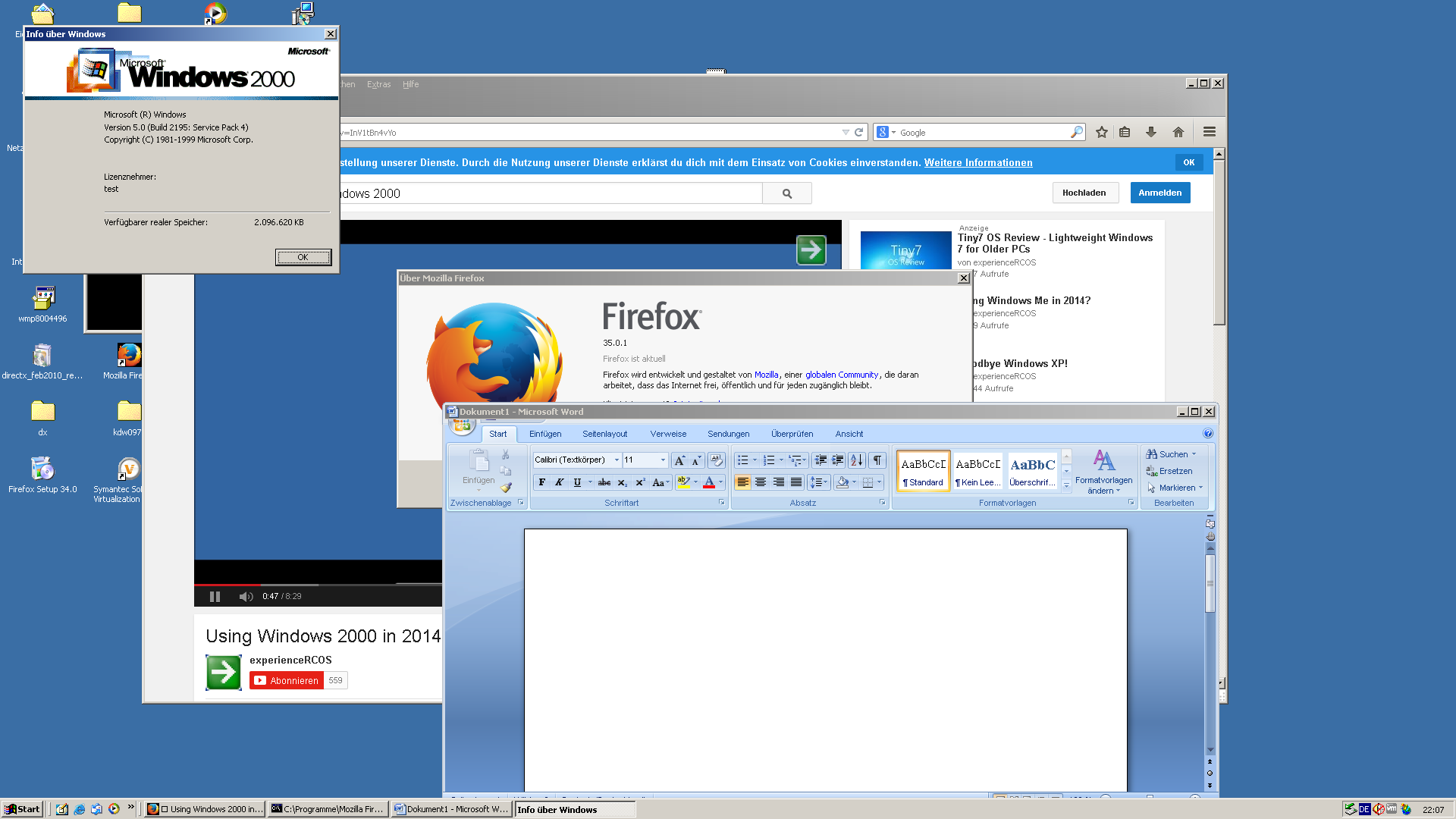
Task: Show Firefox bookmarks list icon
Action: point(1125,132)
